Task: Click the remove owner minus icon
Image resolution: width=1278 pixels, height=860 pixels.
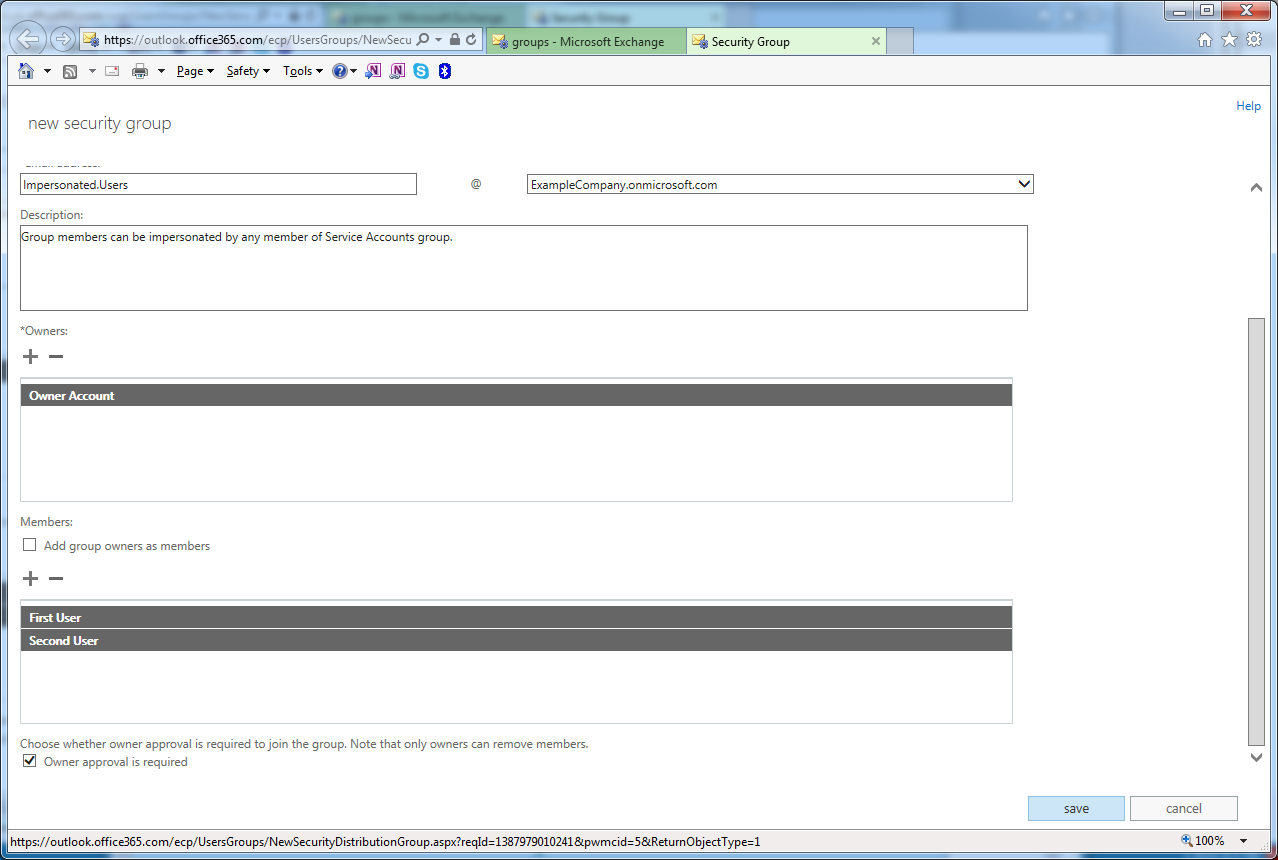Action: coord(56,357)
